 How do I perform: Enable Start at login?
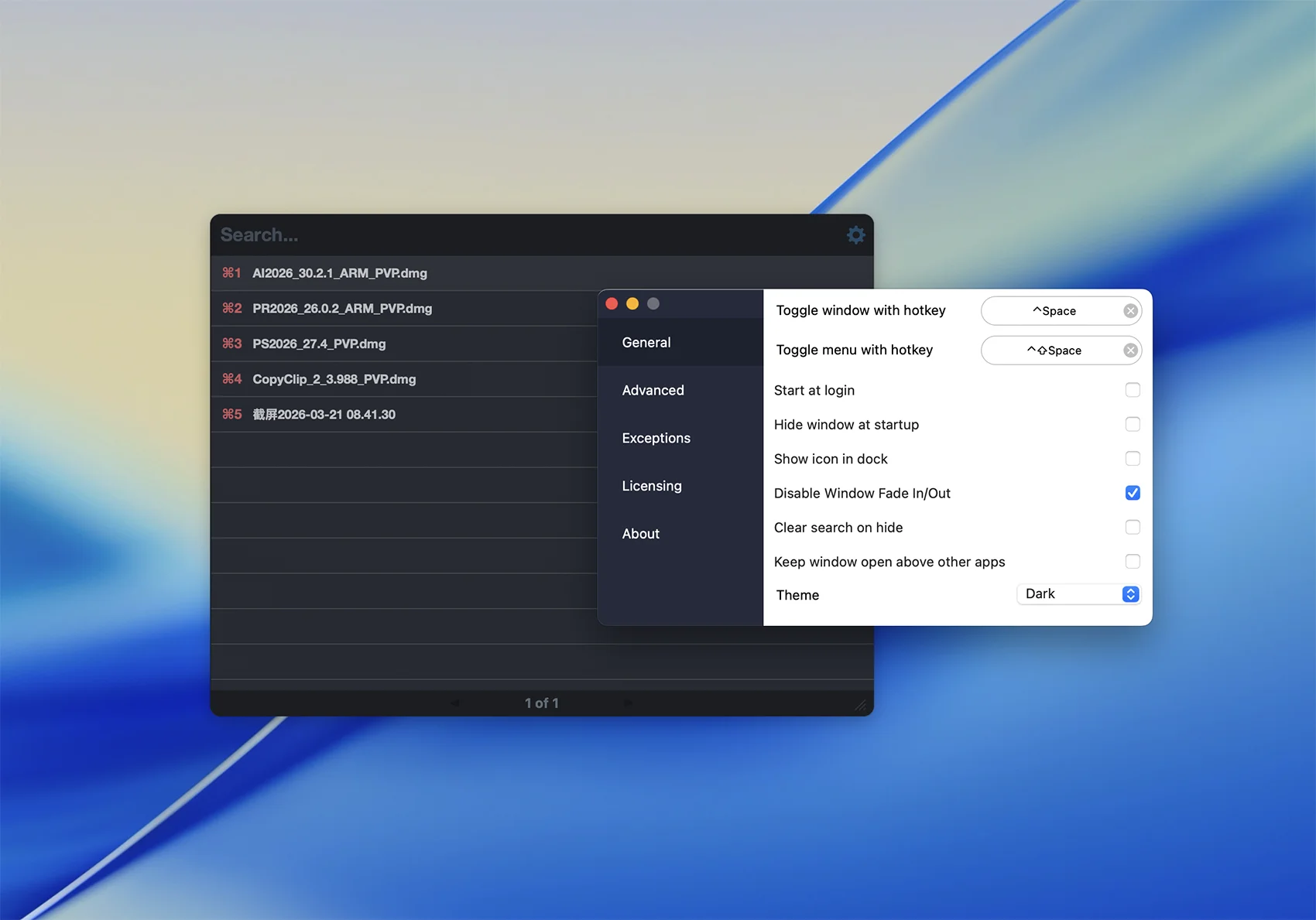coord(1132,390)
